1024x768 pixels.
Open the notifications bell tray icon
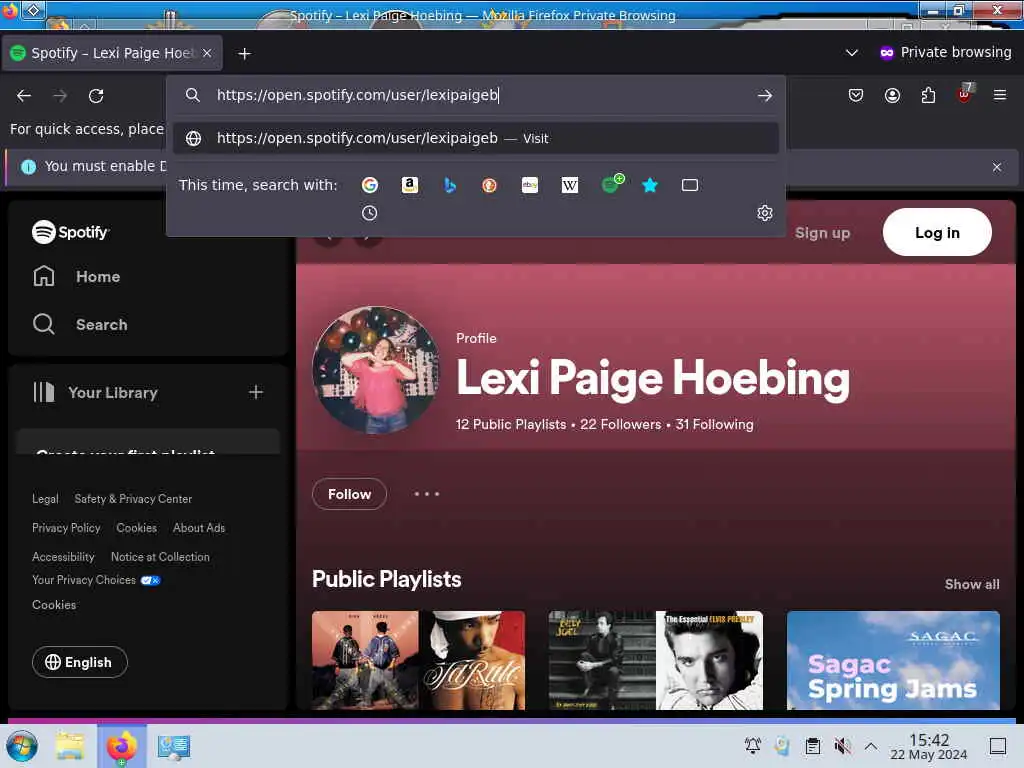[x=753, y=745]
